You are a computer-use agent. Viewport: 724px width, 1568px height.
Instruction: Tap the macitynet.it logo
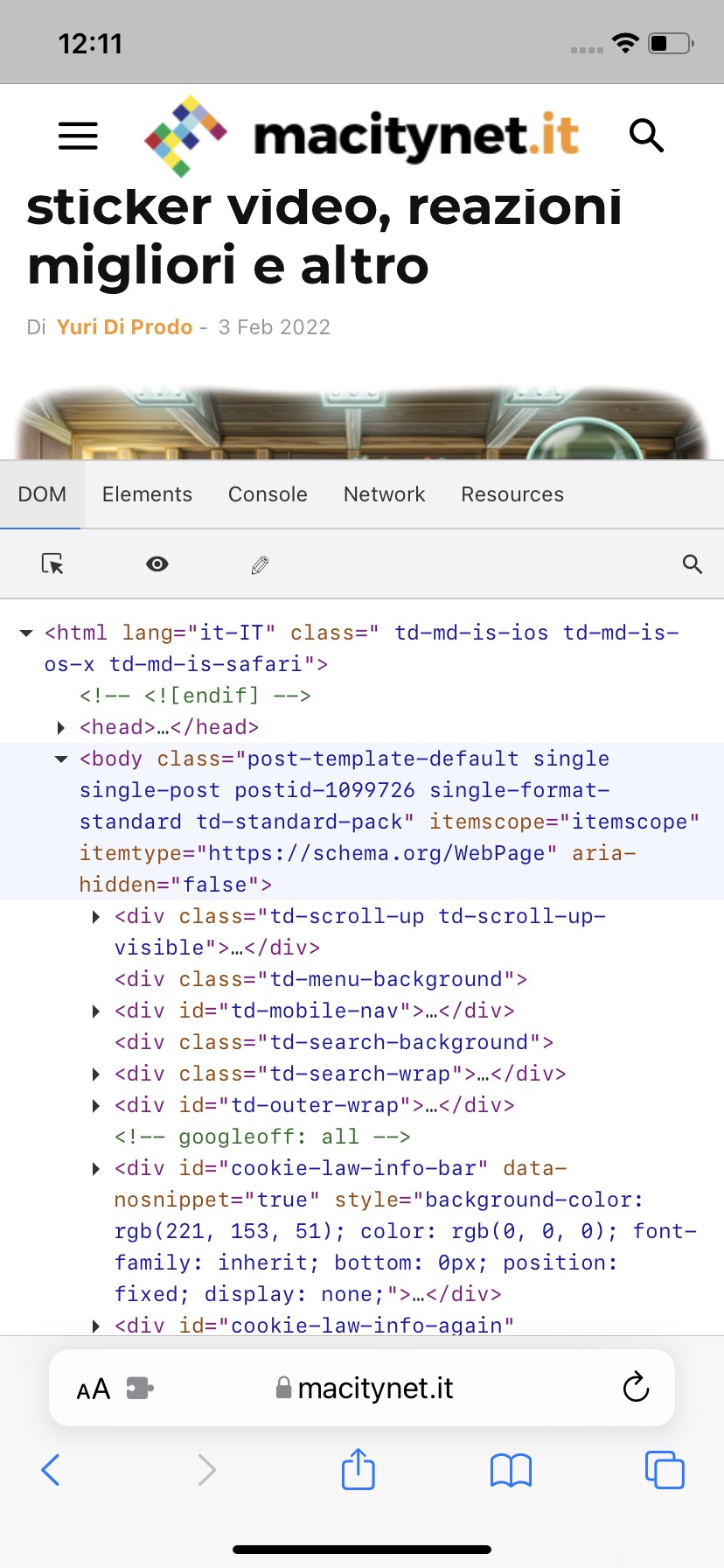361,136
